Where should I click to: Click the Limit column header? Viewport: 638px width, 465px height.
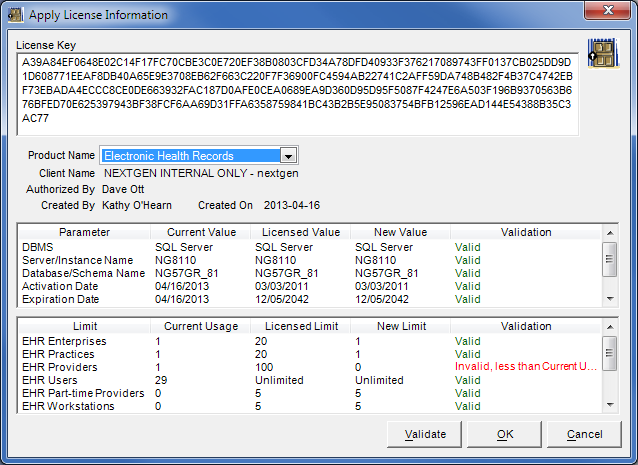click(85, 326)
